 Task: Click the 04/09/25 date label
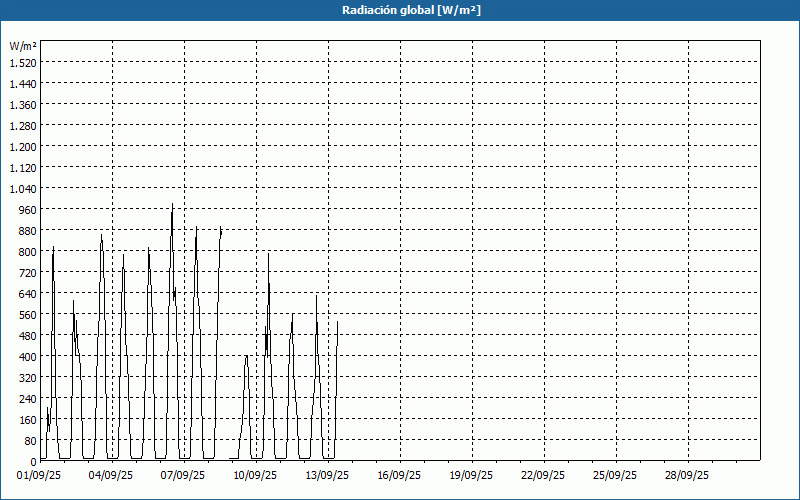pyautogui.click(x=111, y=475)
